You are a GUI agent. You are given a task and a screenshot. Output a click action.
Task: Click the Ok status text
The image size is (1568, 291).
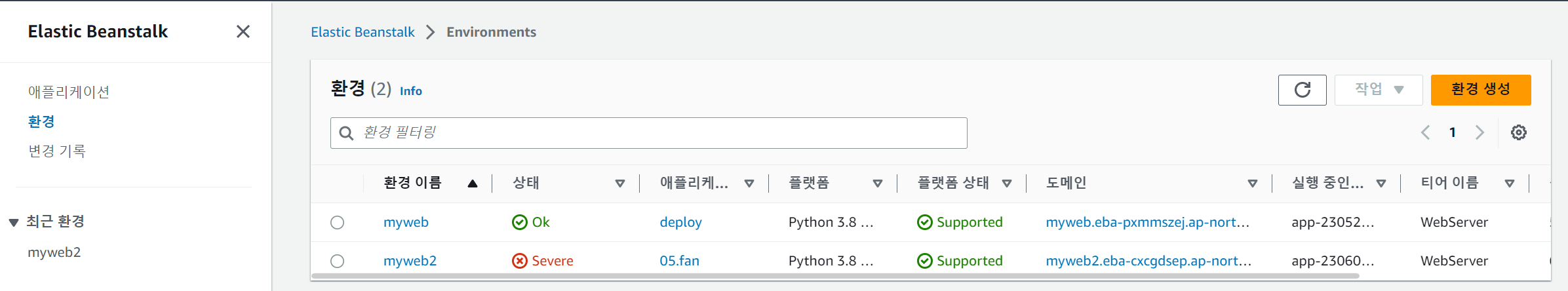point(541,222)
